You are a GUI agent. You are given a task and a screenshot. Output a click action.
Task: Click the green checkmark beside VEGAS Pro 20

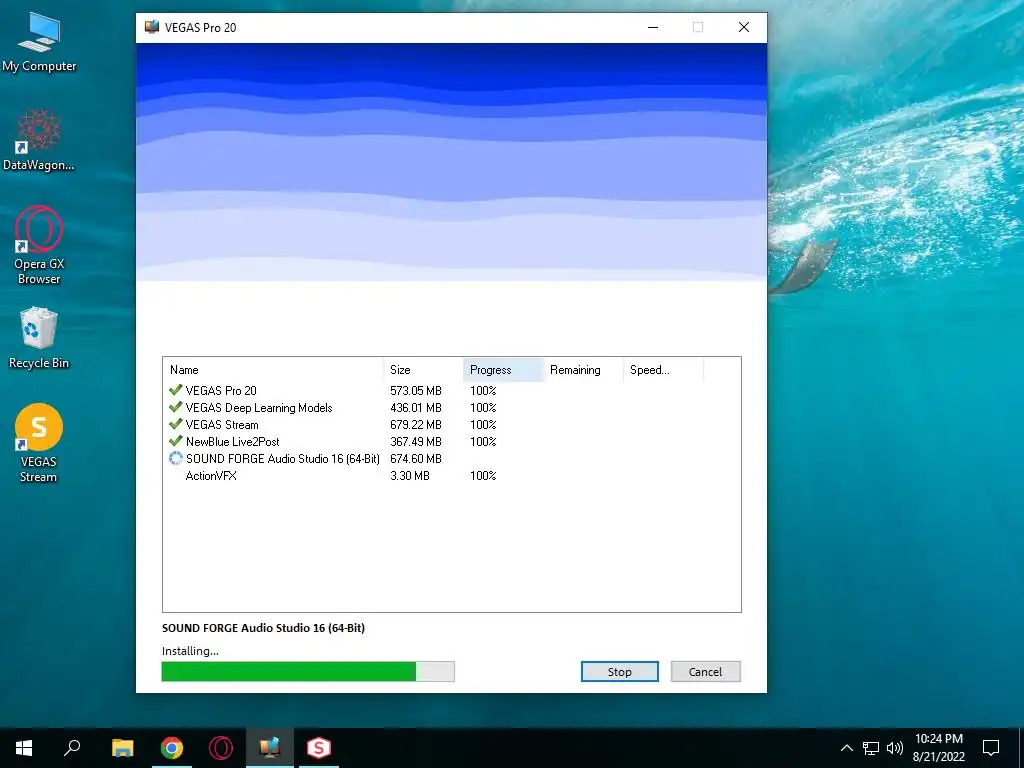click(x=175, y=390)
